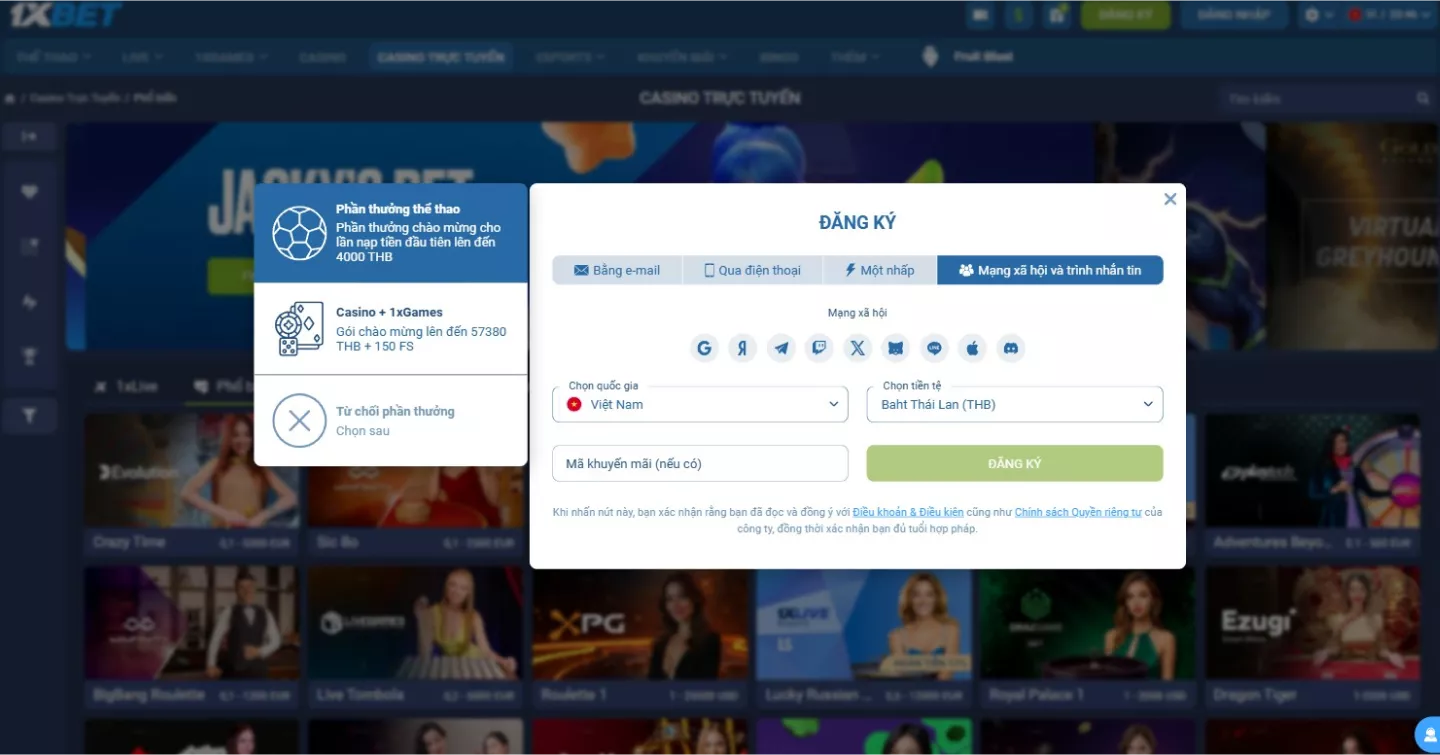The height and width of the screenshot is (755, 1440).
Task: Click the Yandex sign-up icon
Action: click(x=742, y=348)
